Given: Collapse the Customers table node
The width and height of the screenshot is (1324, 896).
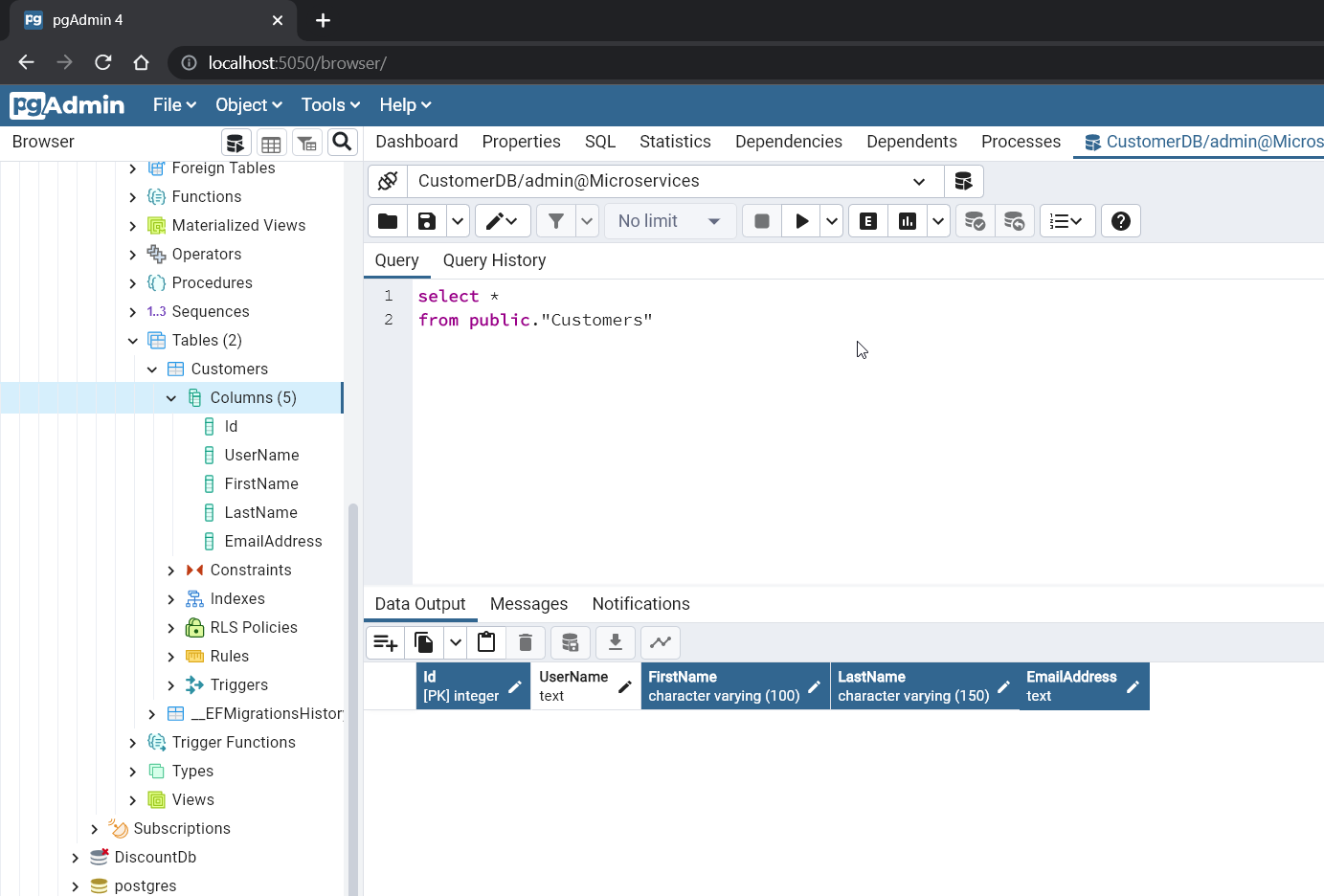Looking at the screenshot, I should click(152, 370).
